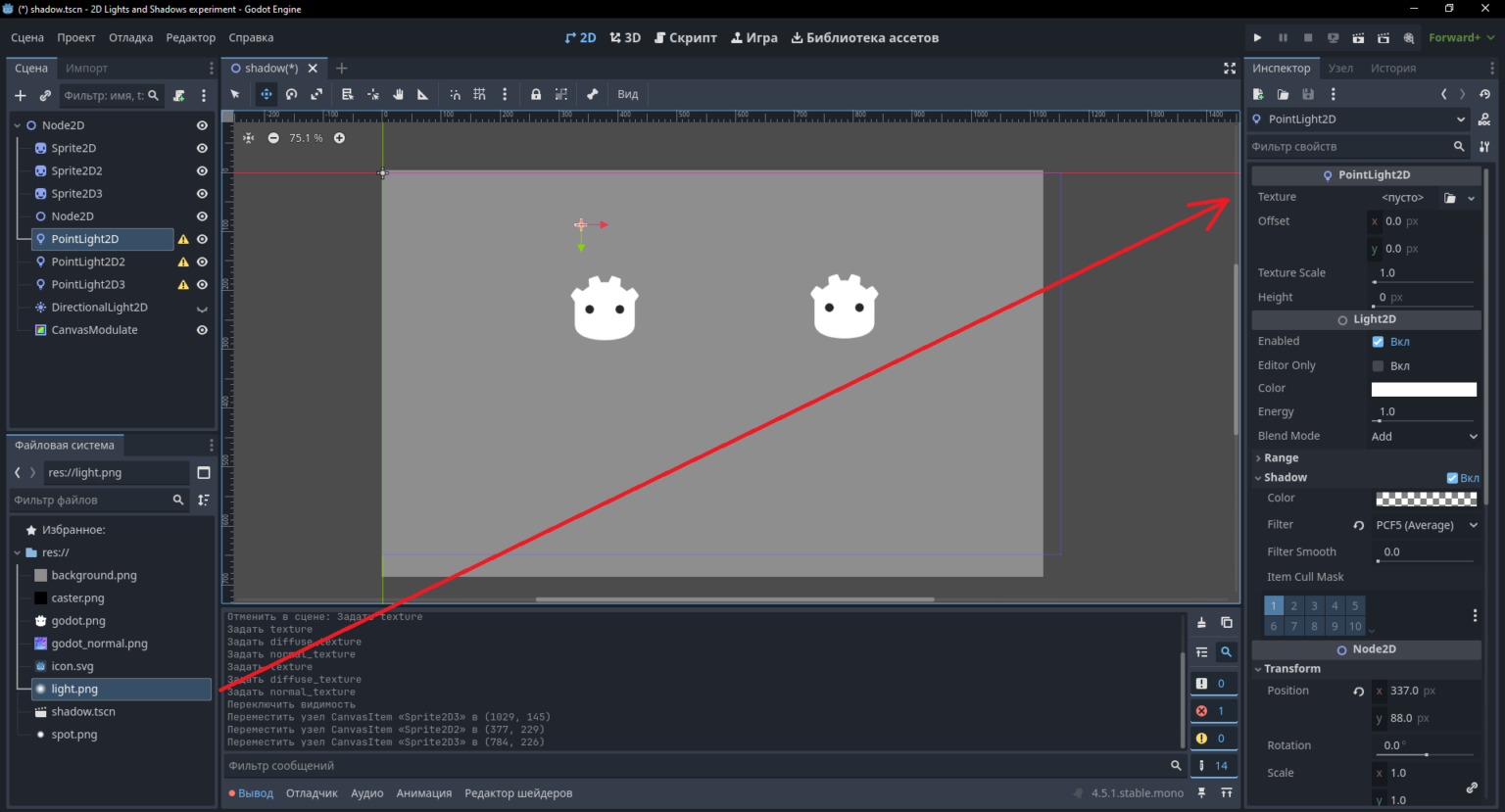The image size is (1505, 812).
Task: Disable the Shadow enabled checkbox
Action: click(x=1452, y=478)
